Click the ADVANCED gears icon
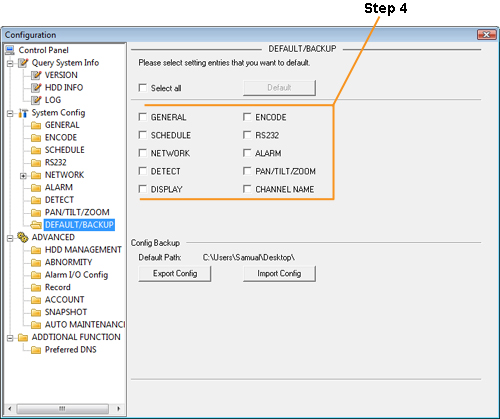Viewport: 500px width, 419px height. click(23, 237)
